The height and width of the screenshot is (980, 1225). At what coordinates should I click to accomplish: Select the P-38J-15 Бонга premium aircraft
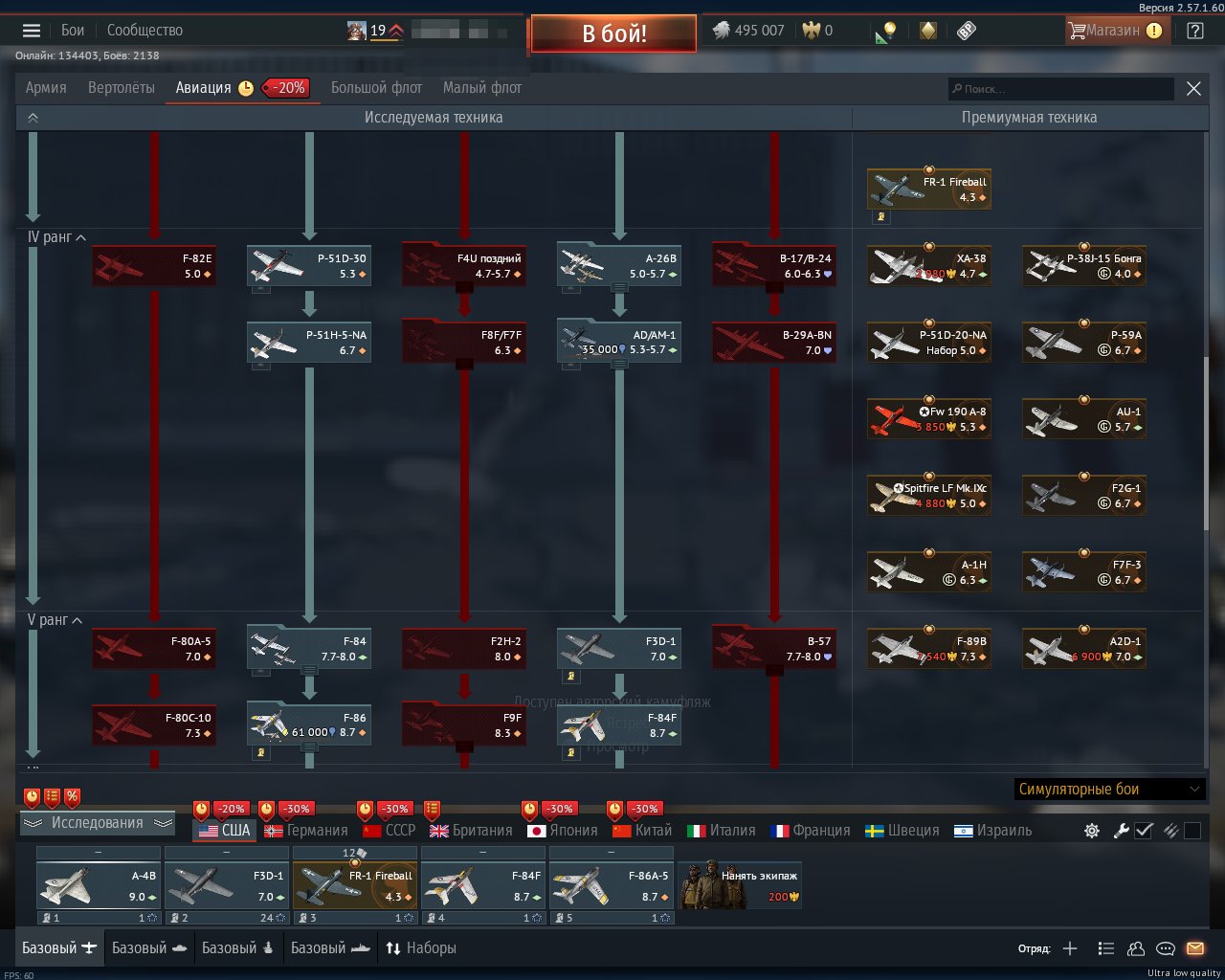coord(1084,266)
